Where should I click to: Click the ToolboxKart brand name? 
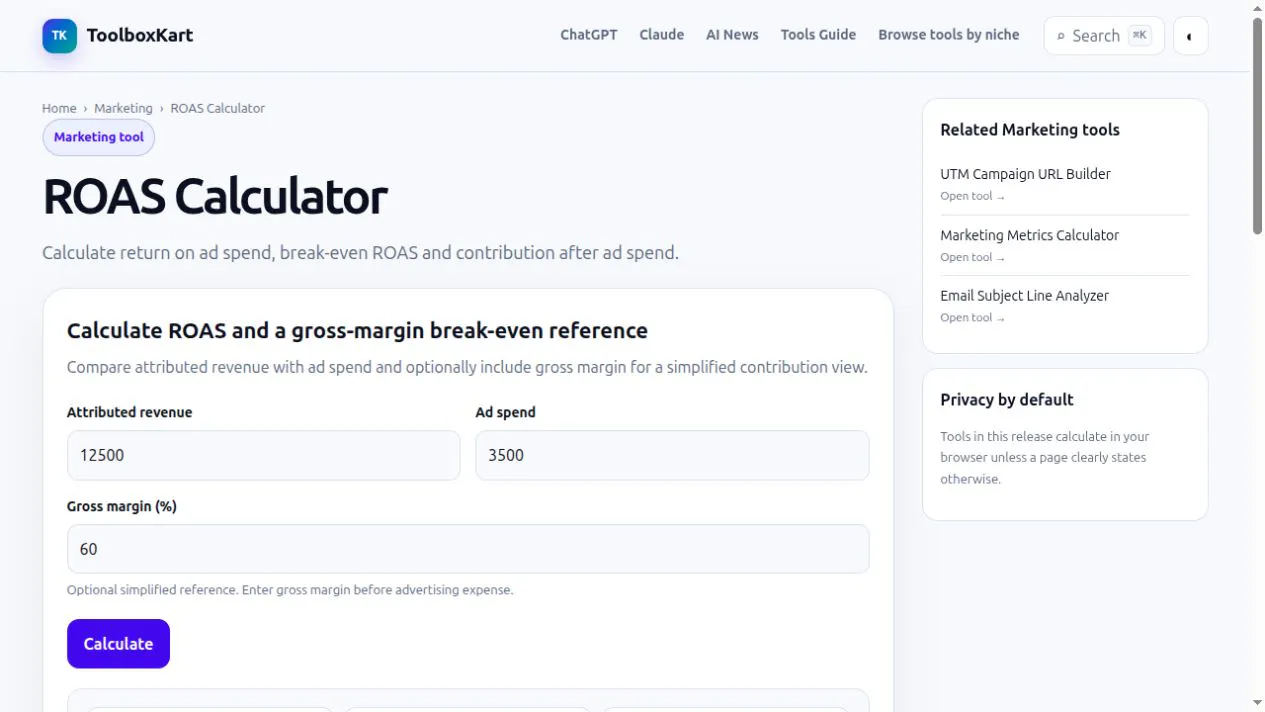(x=140, y=35)
